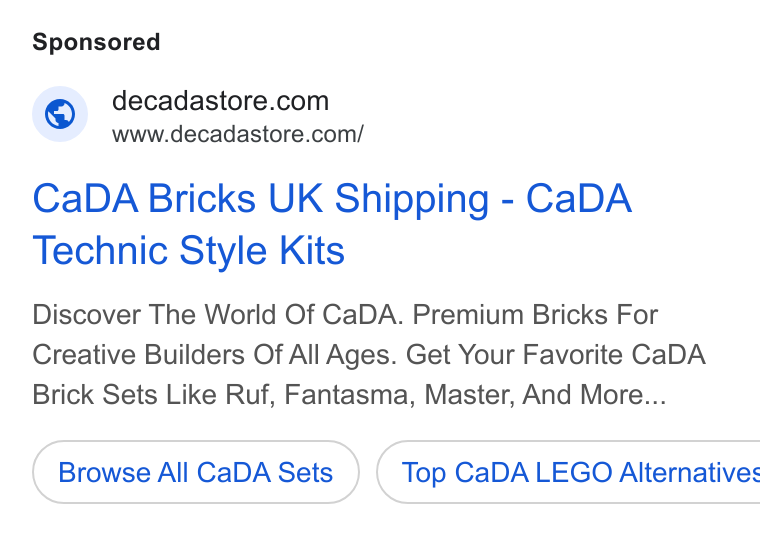This screenshot has height=536, width=760.
Task: Select the 'Top CaDA LEGO Alternatives' chip
Action: pos(568,472)
